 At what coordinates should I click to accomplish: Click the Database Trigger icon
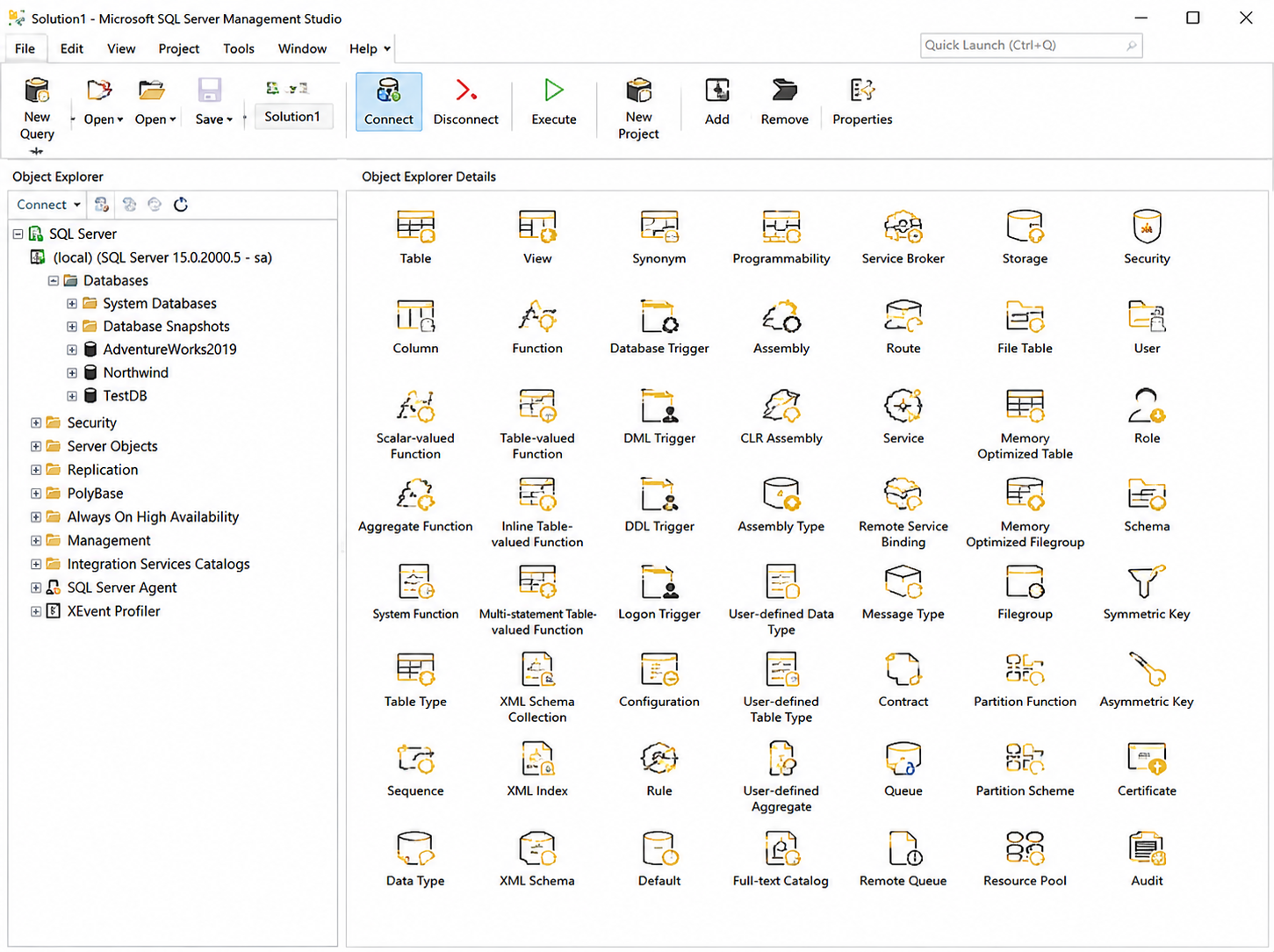coord(659,316)
